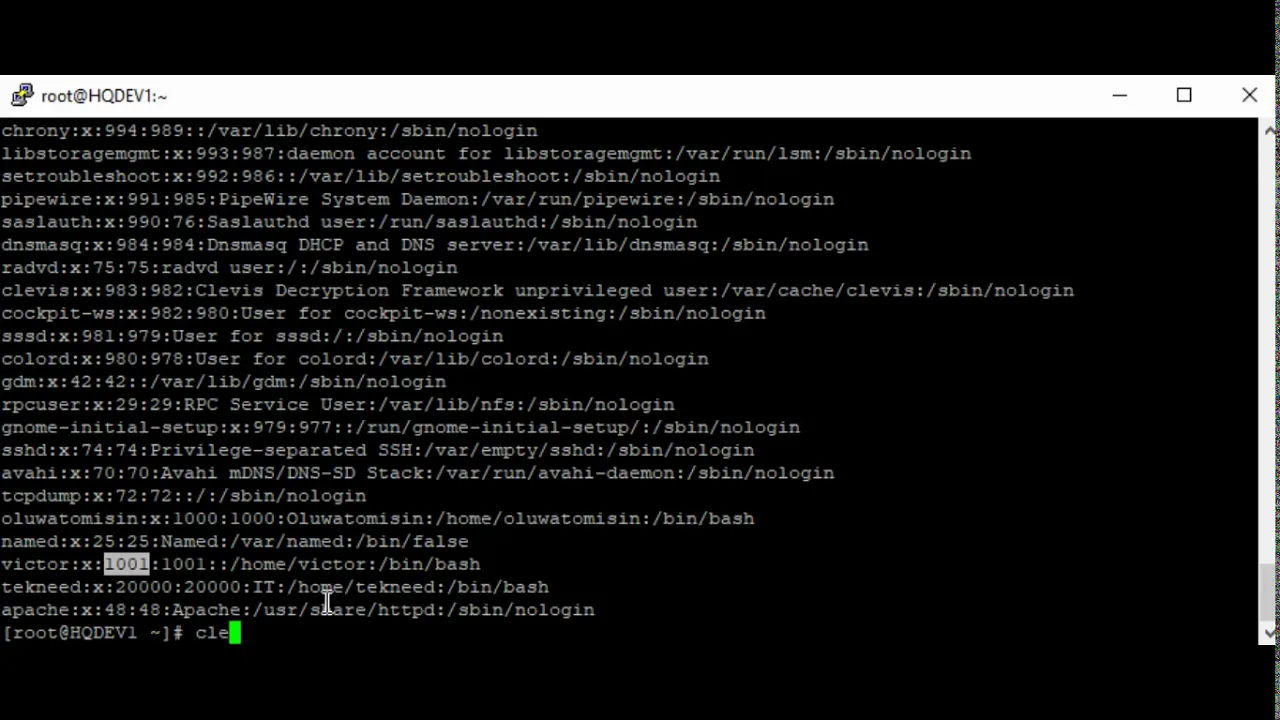Click the pipewire System Daemon line
This screenshot has height=720, width=1280.
(418, 199)
